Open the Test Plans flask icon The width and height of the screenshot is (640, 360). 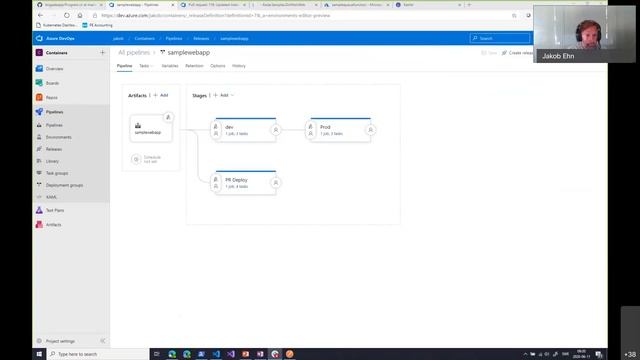pos(39,210)
